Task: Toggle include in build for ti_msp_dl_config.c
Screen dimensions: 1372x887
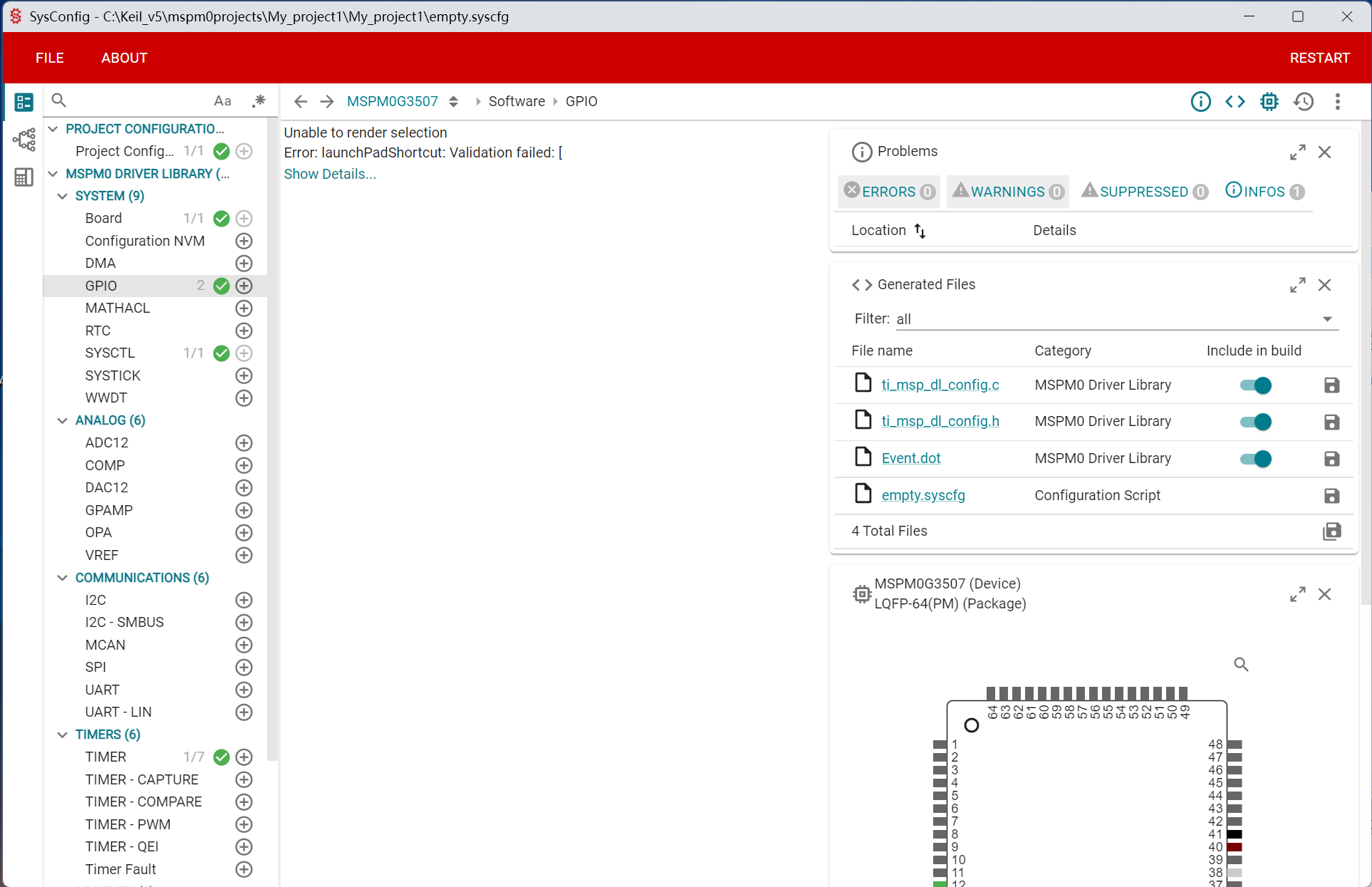Action: click(1255, 385)
